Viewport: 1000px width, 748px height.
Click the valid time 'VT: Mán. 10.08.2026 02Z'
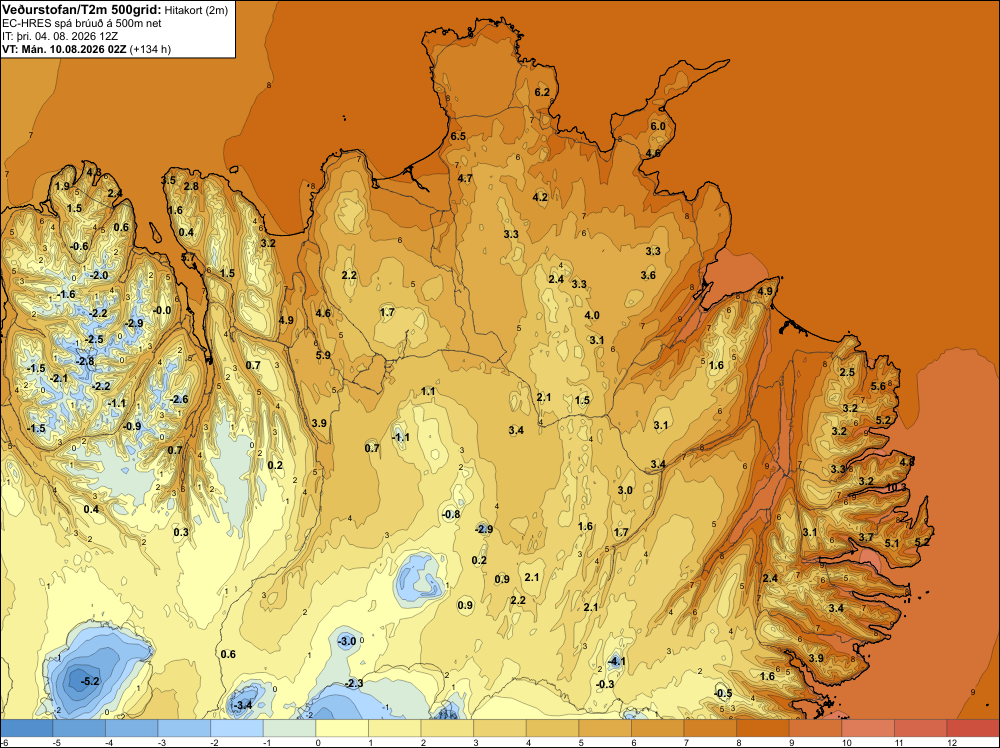64,49
